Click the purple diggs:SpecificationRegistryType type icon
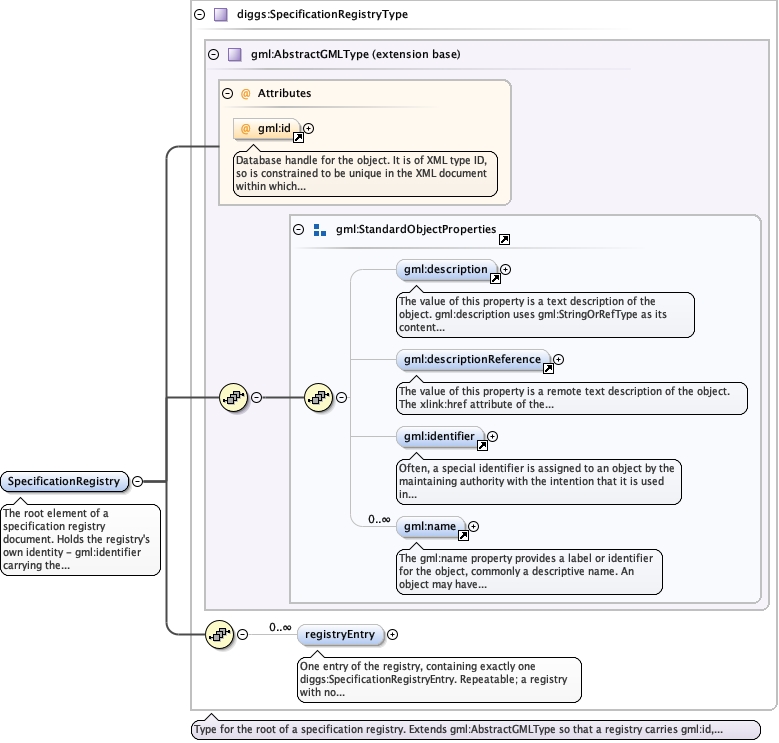 221,14
